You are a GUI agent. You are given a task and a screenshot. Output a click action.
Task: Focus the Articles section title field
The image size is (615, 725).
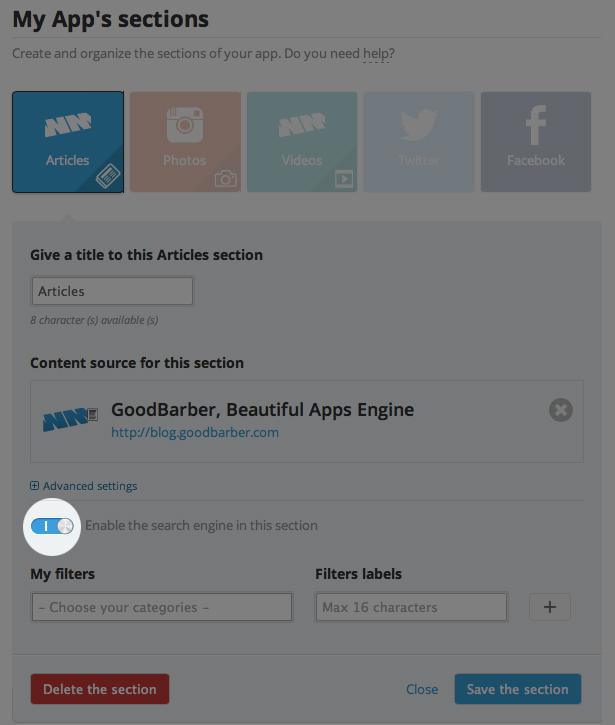coord(112,291)
